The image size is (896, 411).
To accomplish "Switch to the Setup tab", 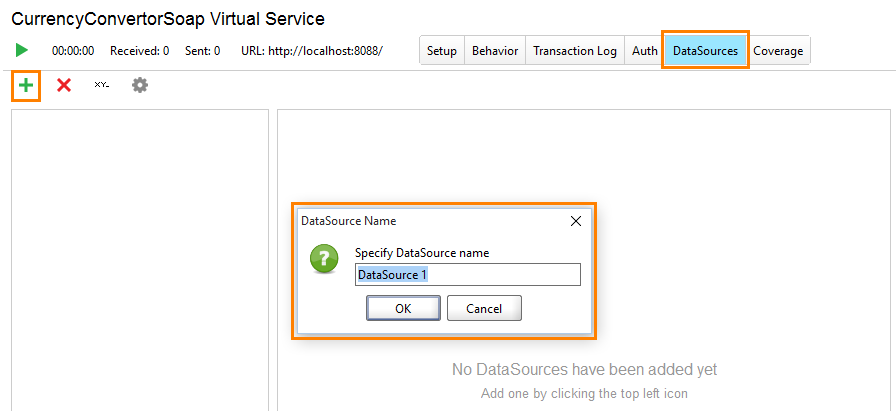I will point(442,51).
